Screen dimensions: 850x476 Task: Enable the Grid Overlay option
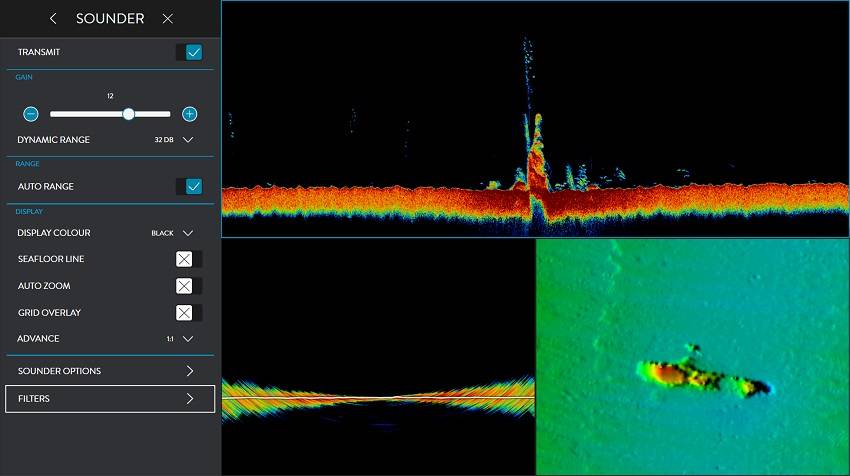(x=185, y=313)
